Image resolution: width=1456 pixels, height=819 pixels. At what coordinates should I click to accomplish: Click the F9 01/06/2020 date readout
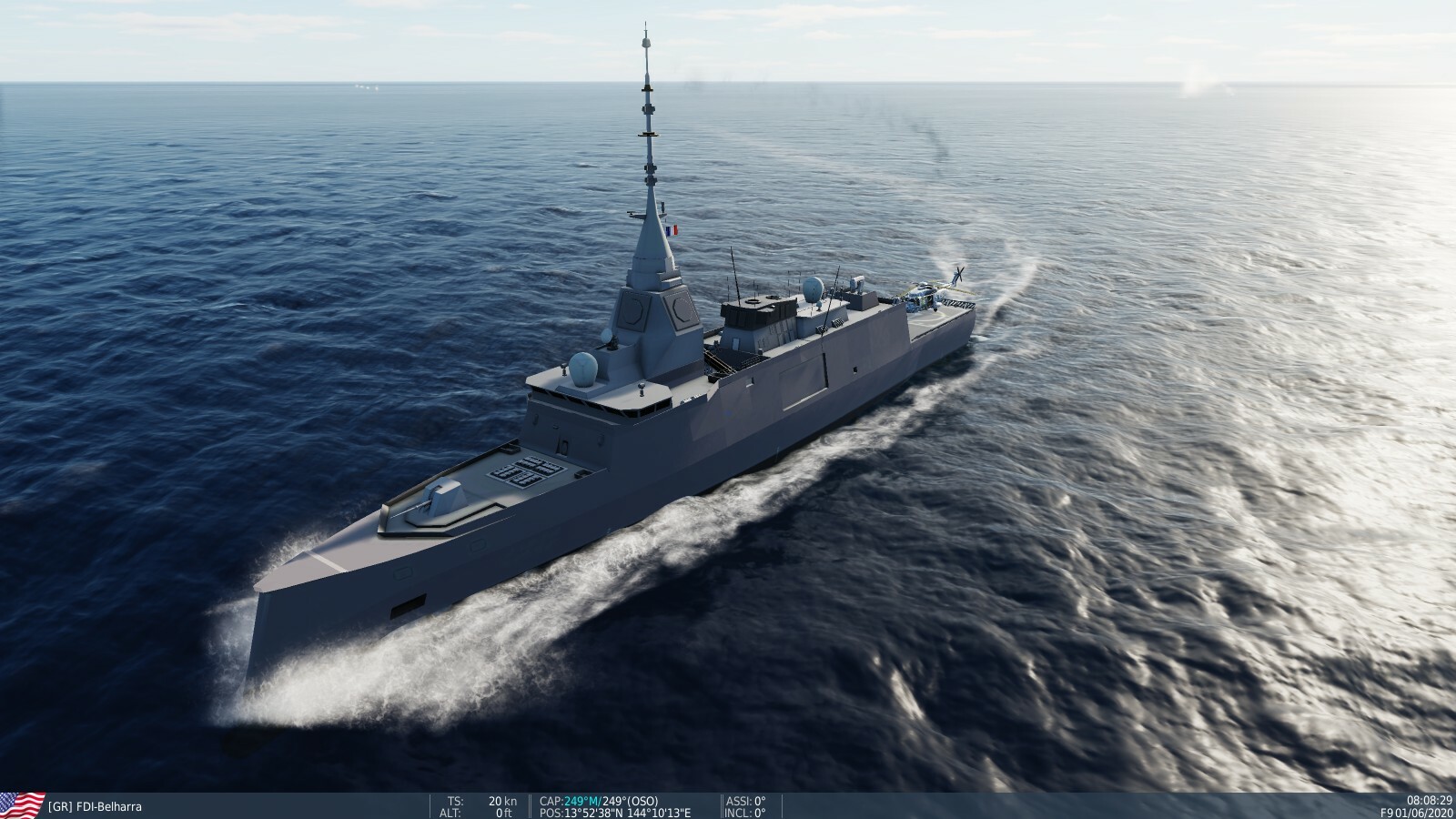coord(1416,813)
